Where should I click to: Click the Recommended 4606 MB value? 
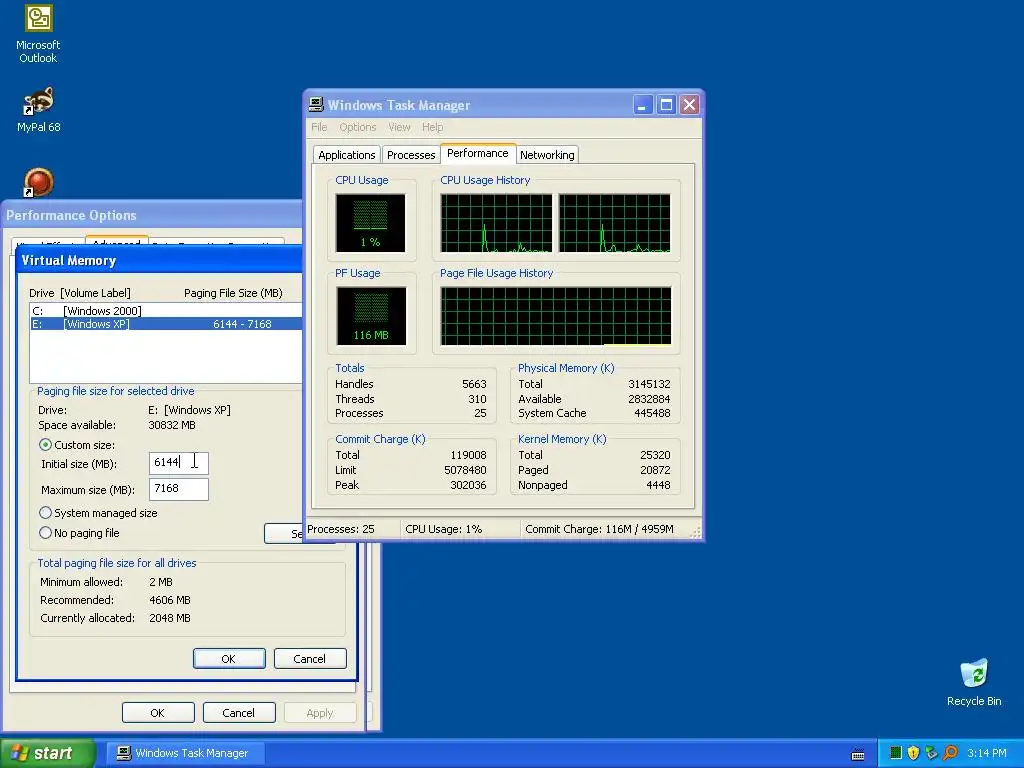click(x=170, y=600)
